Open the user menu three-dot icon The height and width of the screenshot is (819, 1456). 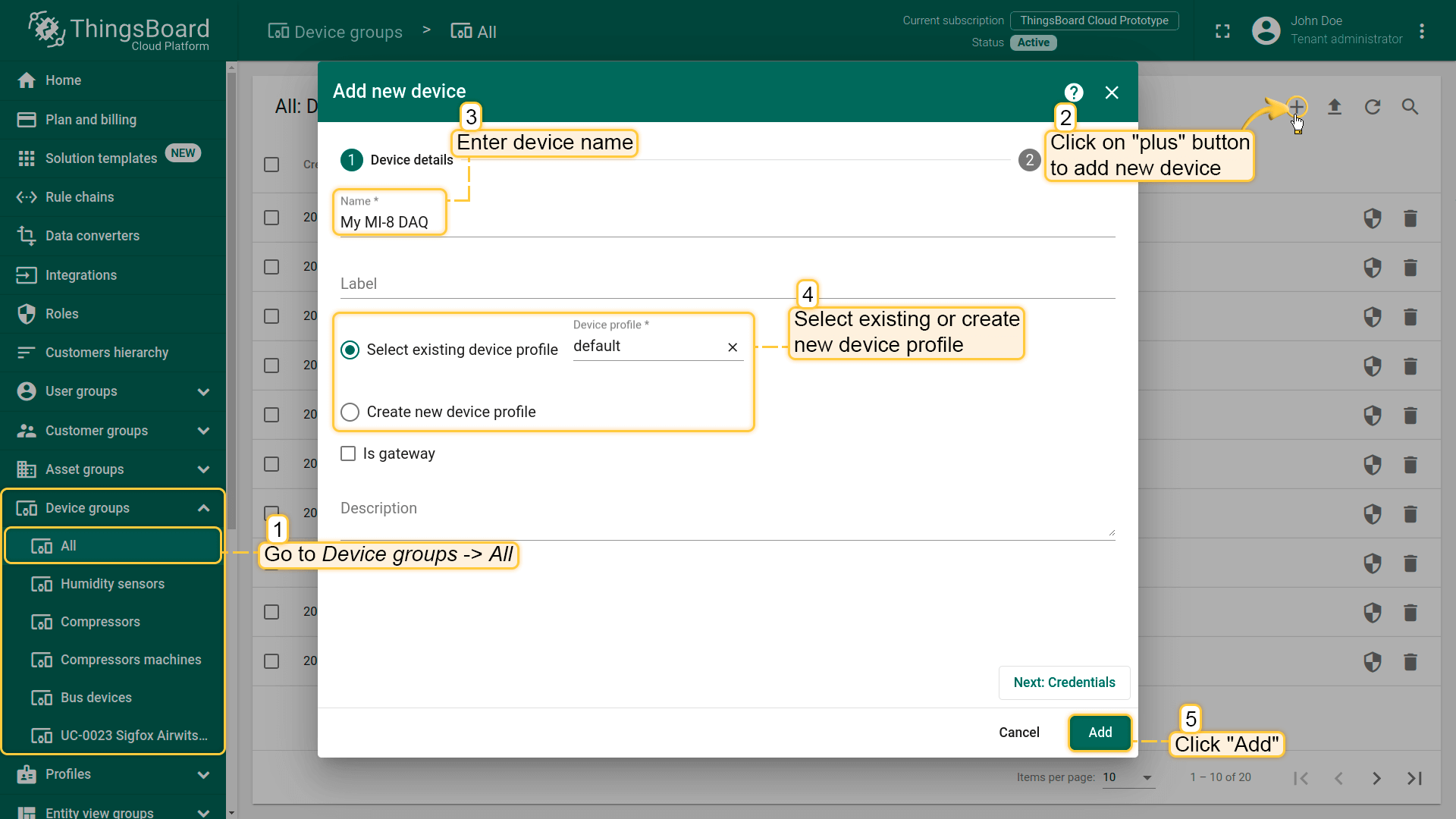click(x=1422, y=31)
